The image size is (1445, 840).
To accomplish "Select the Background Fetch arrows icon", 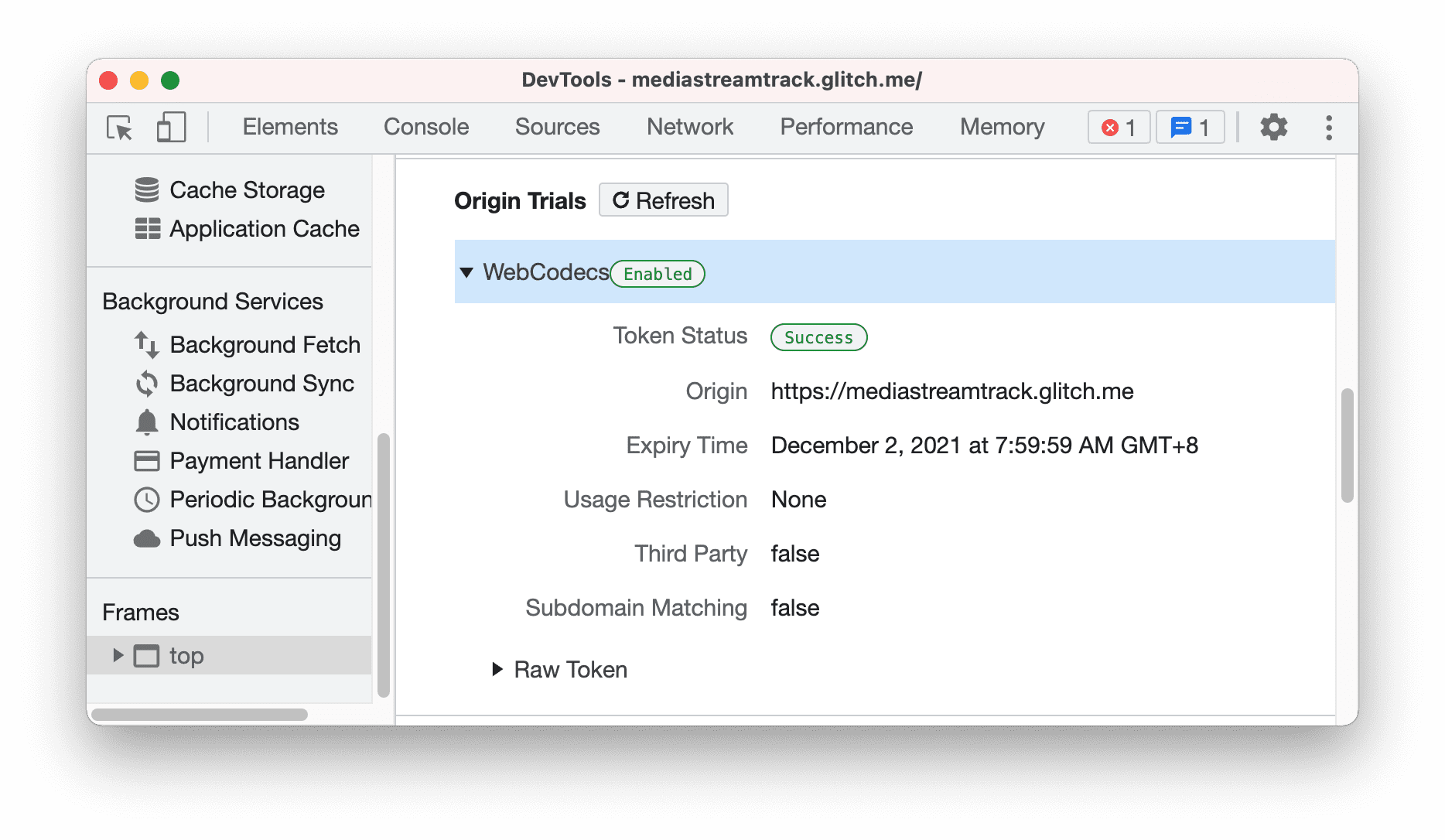I will coord(147,345).
